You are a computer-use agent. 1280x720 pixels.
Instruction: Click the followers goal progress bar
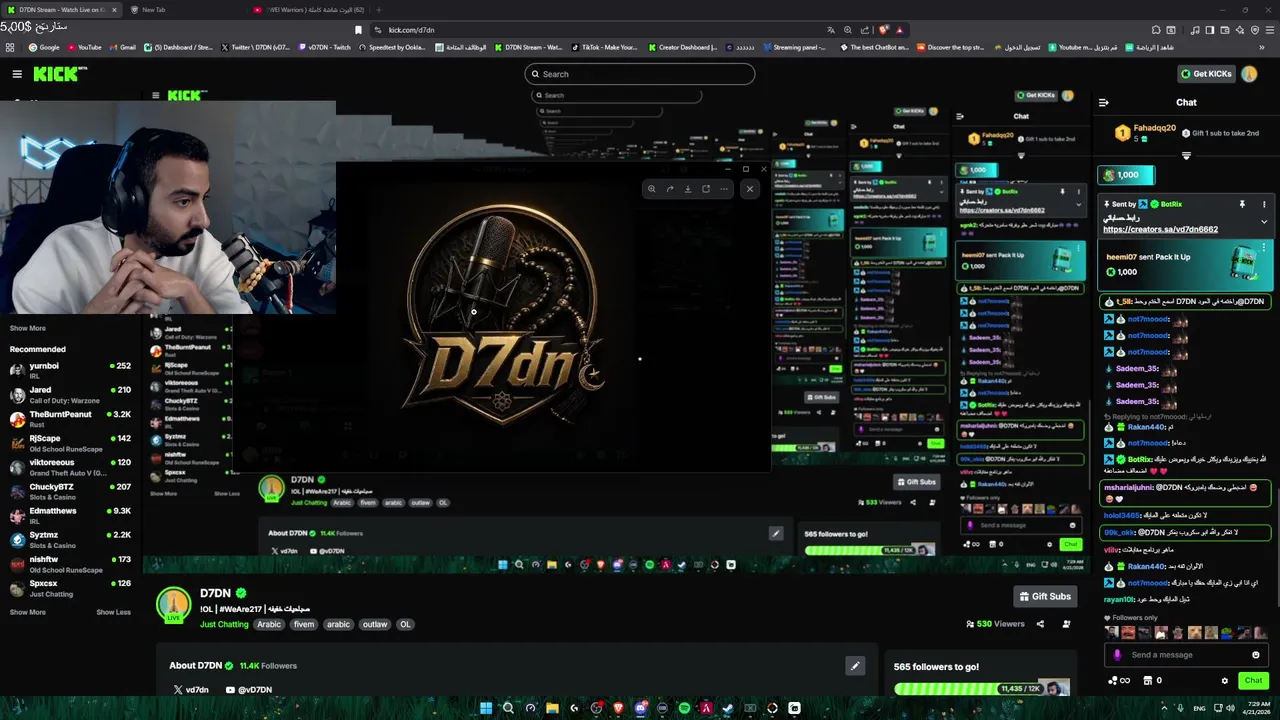982,688
